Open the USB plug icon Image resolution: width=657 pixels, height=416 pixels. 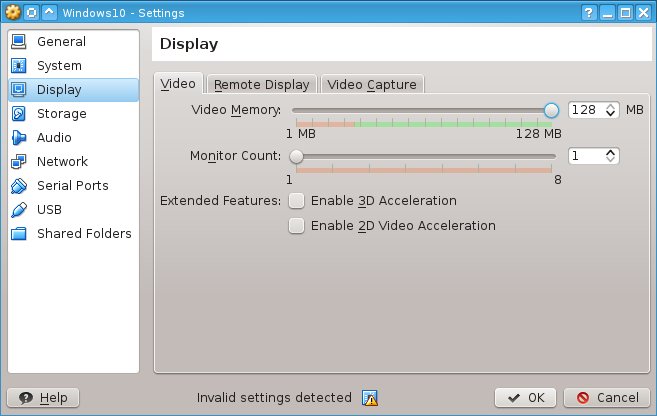point(19,209)
